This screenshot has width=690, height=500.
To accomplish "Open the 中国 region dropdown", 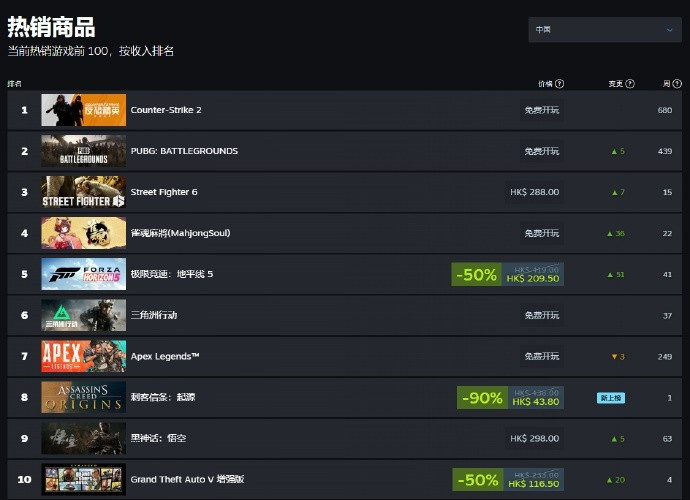I will (605, 30).
